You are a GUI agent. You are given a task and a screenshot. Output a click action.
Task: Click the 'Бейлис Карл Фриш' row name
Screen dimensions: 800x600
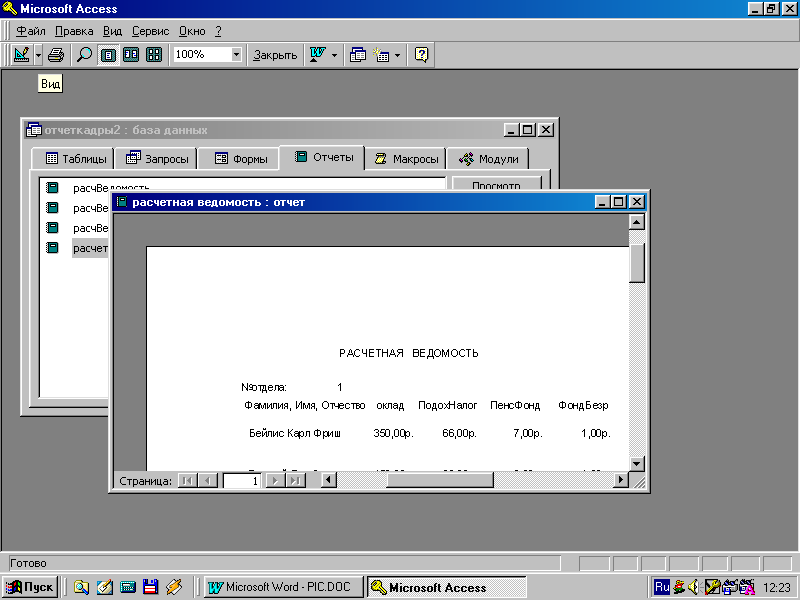coord(295,433)
